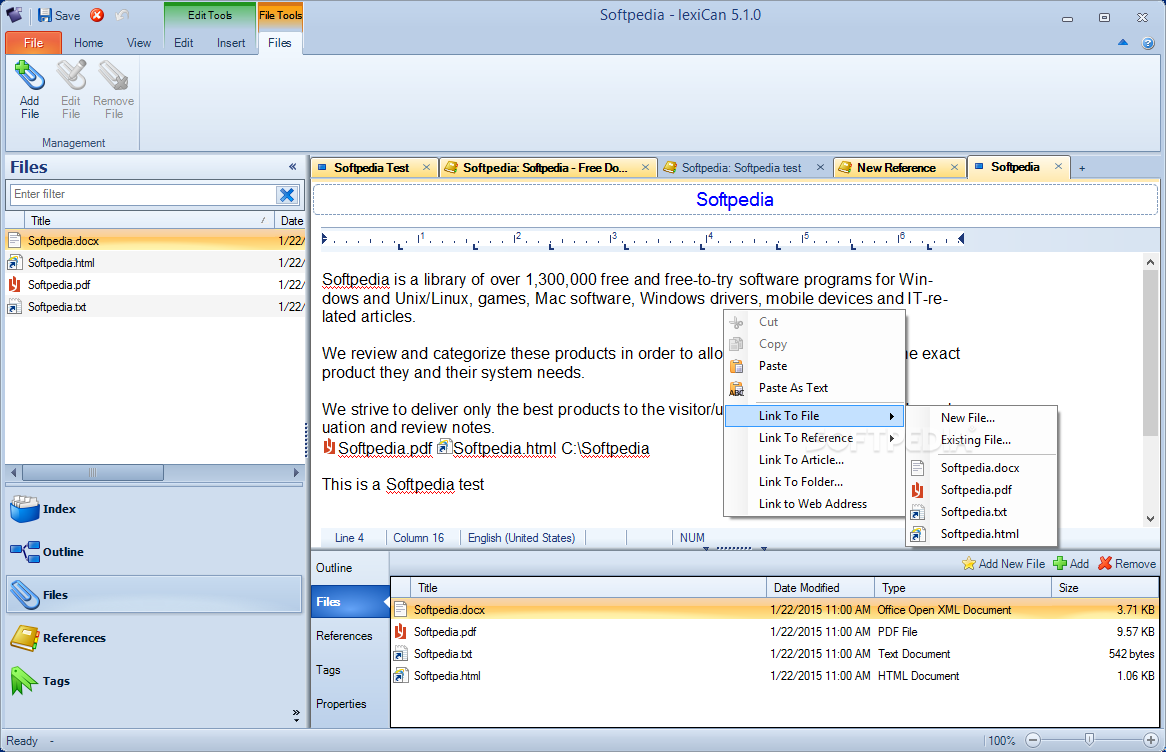Click the zoom slider handle

coord(1089,739)
